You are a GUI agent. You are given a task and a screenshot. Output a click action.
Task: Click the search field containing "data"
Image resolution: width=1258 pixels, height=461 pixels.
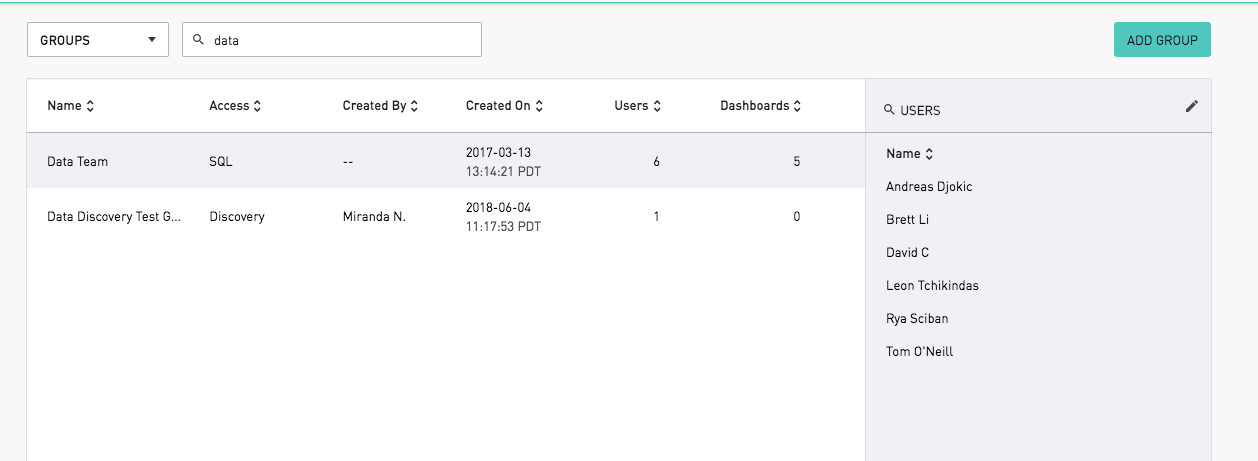(332, 40)
